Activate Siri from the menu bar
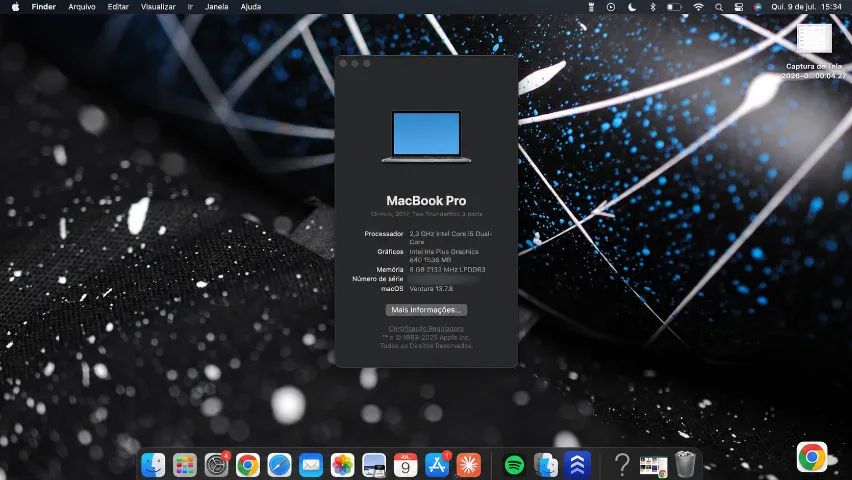 pyautogui.click(x=757, y=7)
